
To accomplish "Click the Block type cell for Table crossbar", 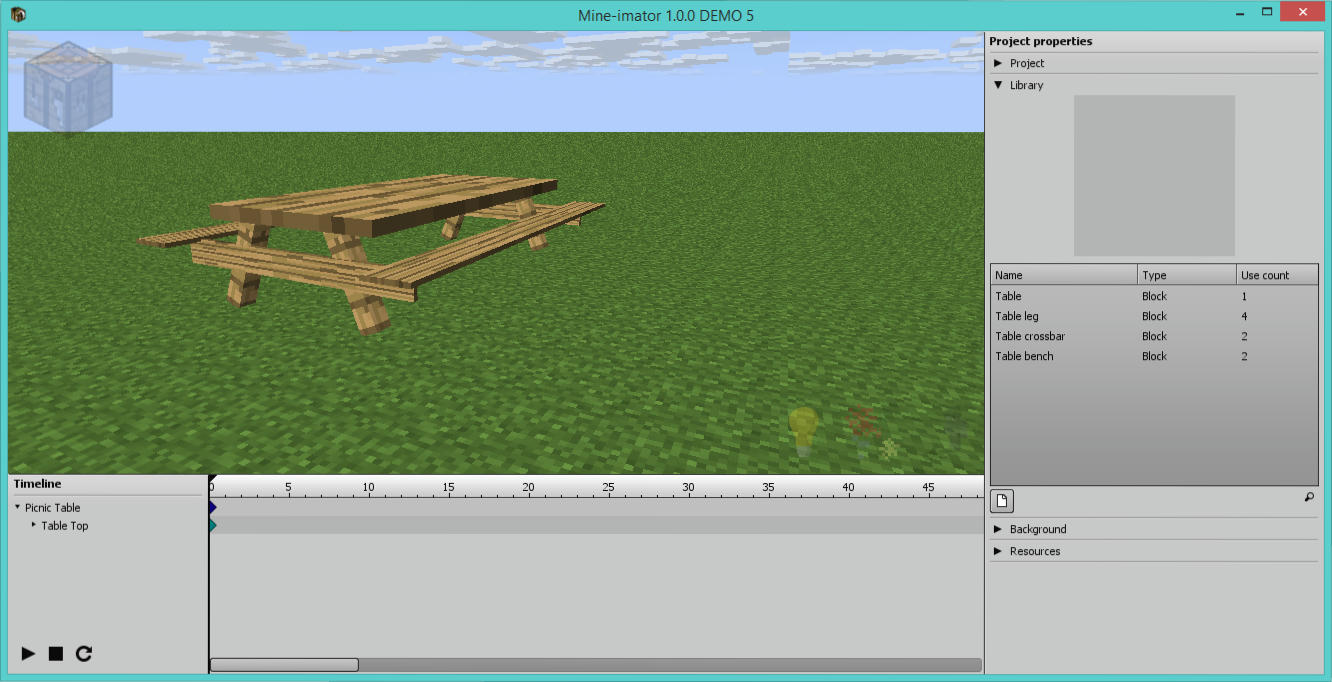I will click(x=1154, y=336).
